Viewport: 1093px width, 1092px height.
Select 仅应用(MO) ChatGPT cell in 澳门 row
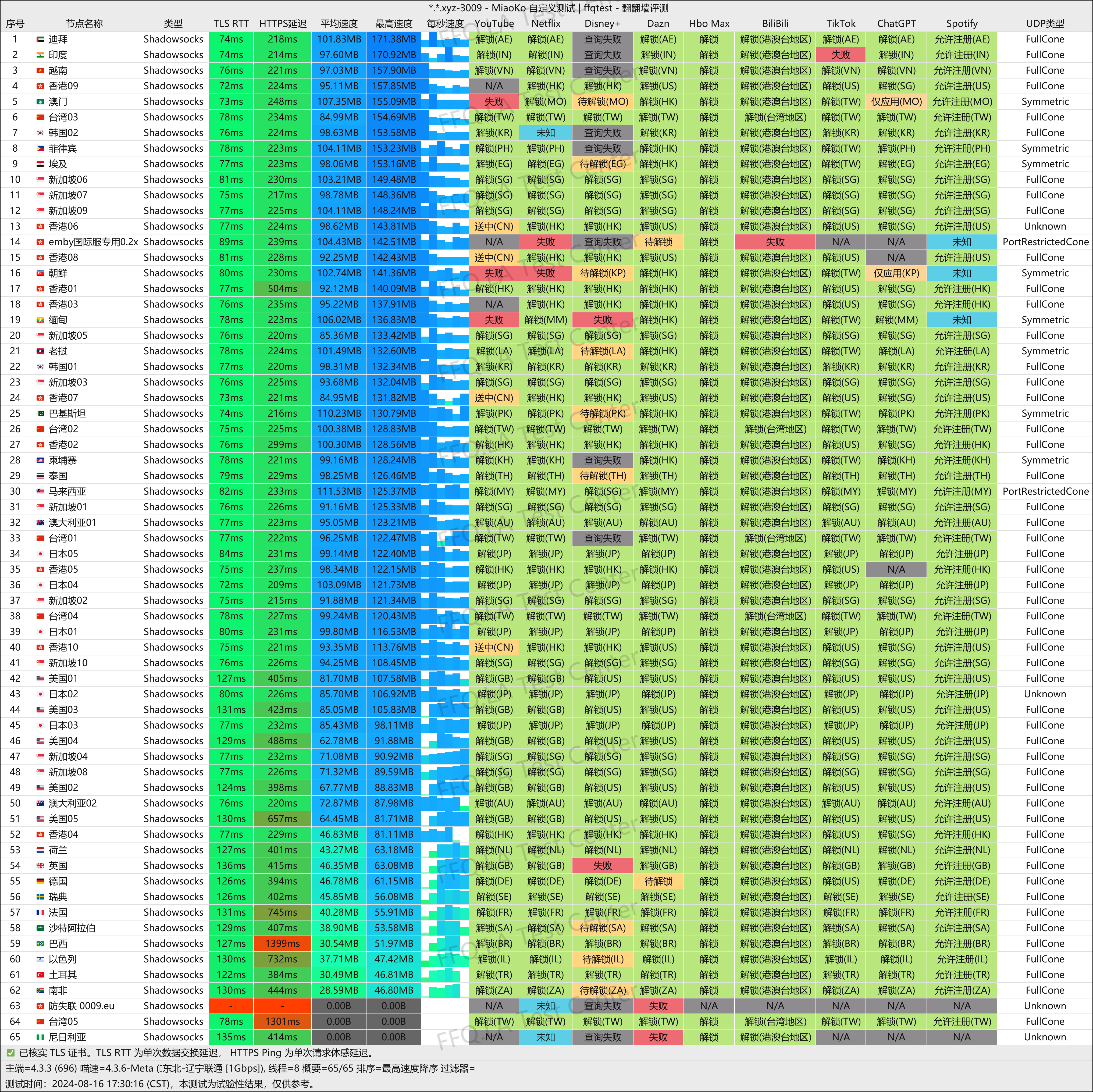896,102
